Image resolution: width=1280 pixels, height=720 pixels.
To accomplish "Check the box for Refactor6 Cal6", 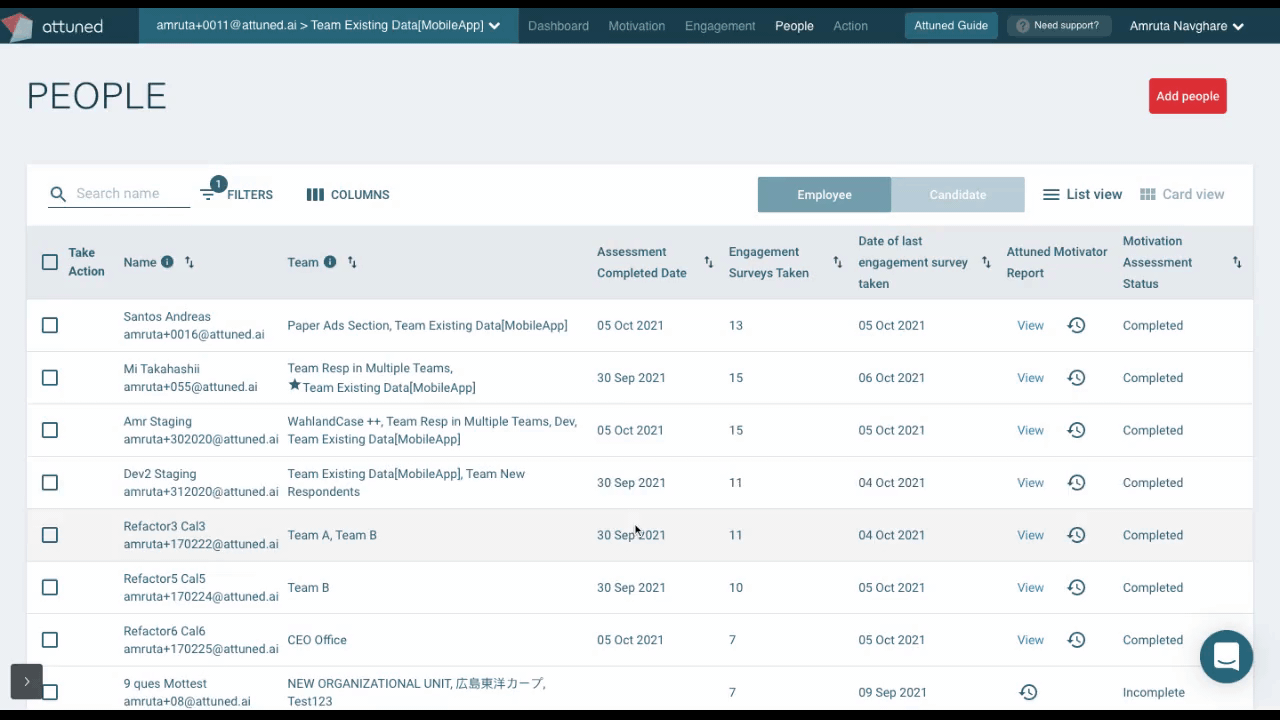I will (x=50, y=640).
